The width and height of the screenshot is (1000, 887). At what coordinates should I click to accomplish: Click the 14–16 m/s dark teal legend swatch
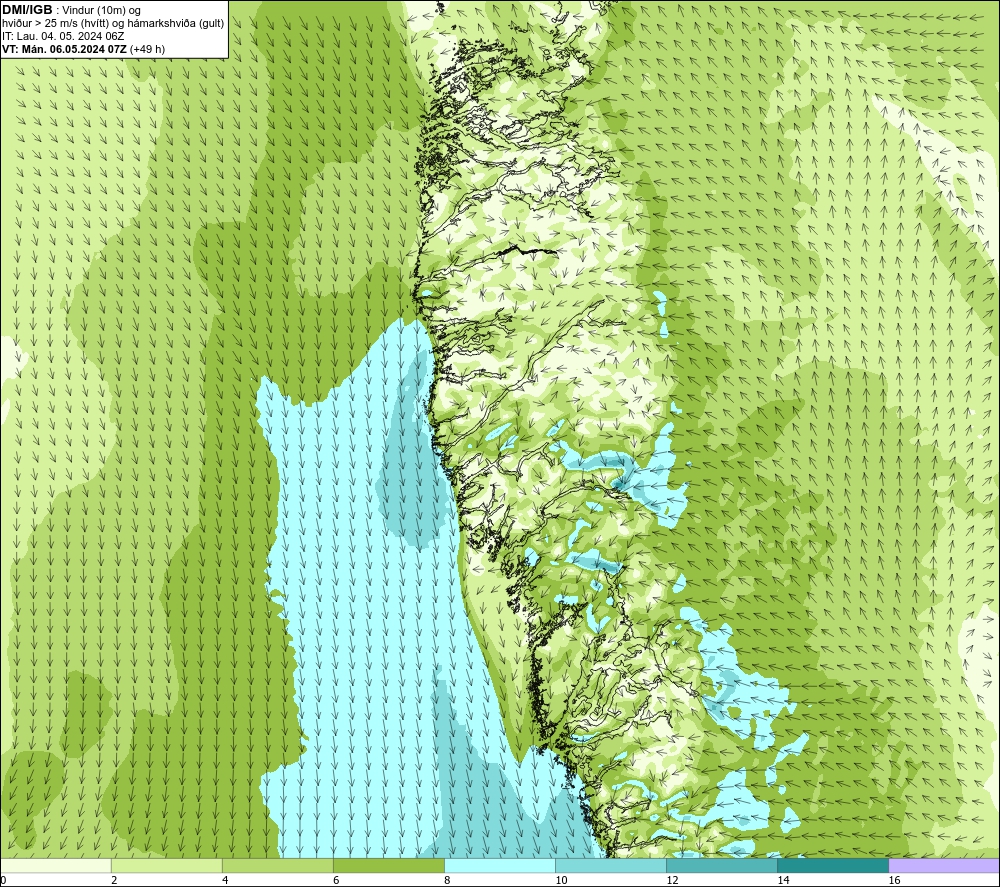(833, 865)
